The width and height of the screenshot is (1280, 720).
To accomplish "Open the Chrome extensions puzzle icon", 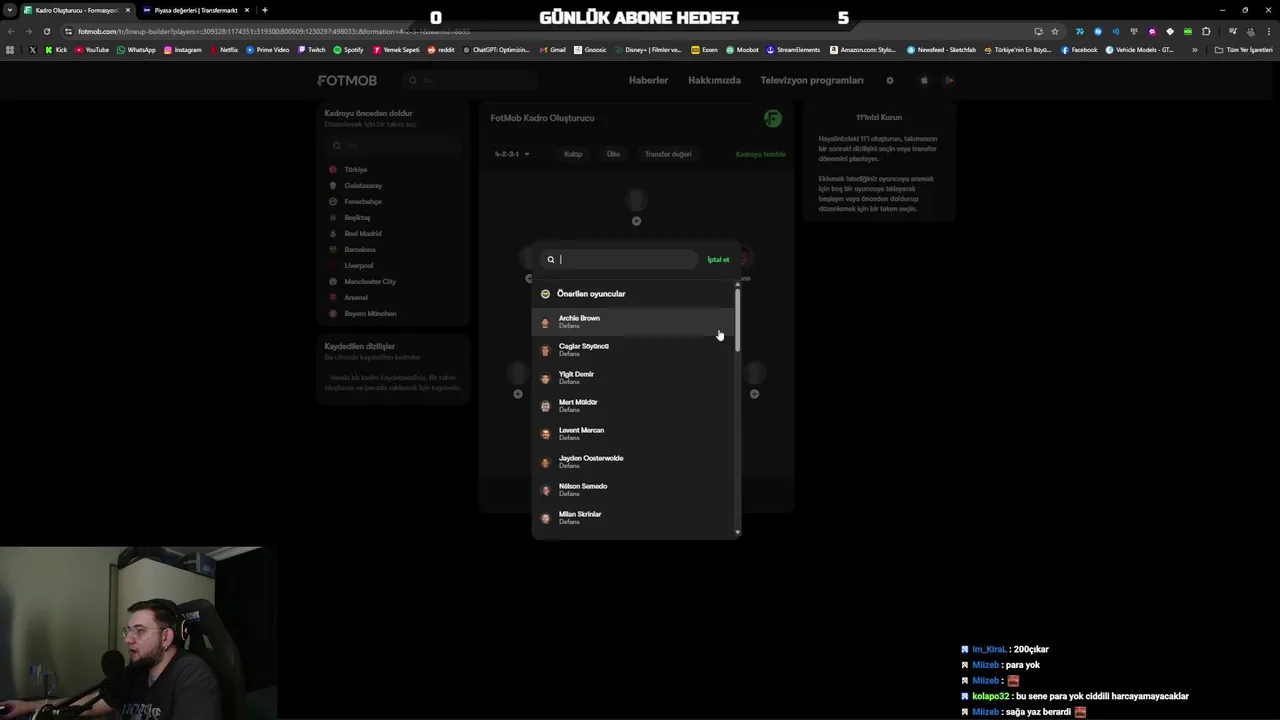I will tap(1207, 31).
